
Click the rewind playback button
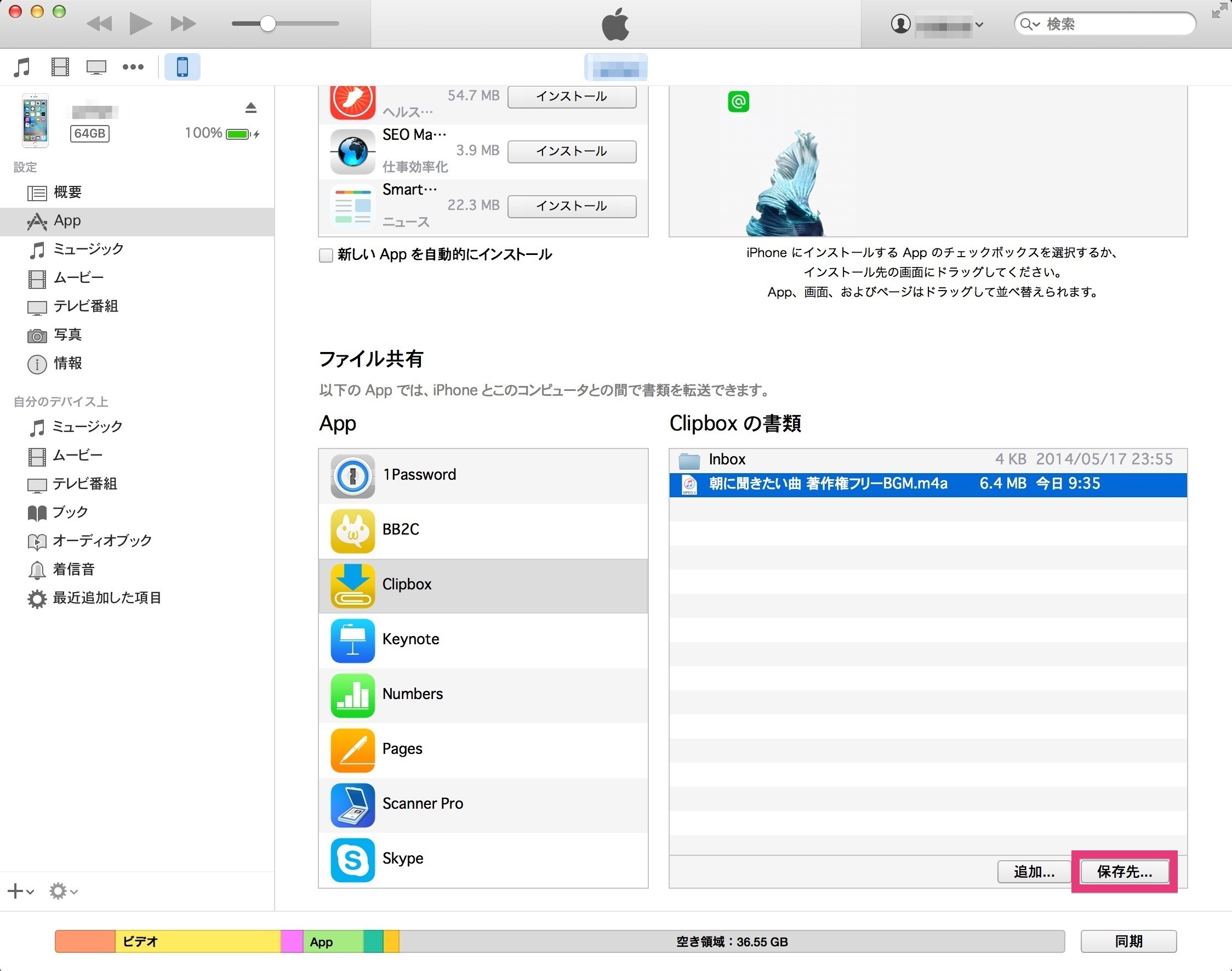coord(99,24)
